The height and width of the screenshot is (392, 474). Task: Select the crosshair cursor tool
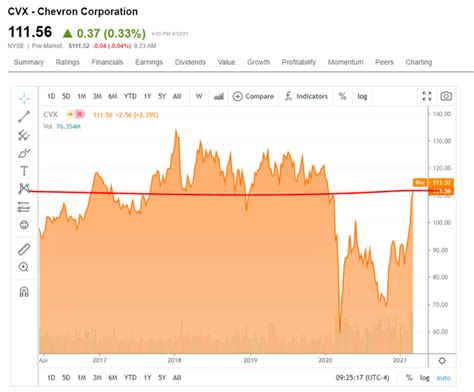[x=24, y=98]
